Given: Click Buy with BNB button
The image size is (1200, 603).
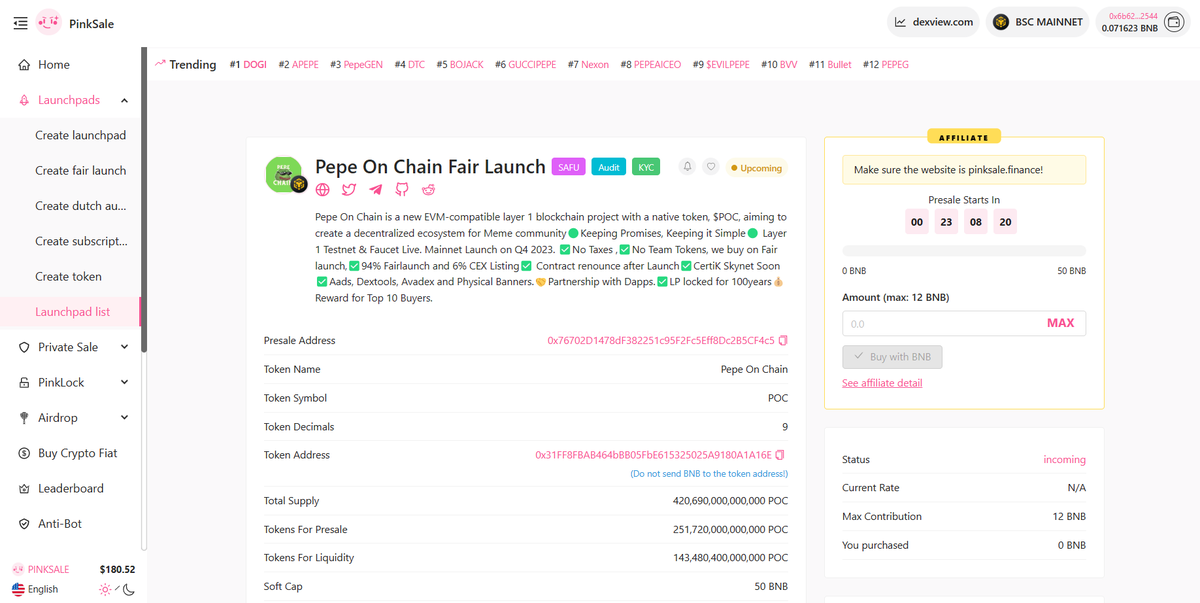Looking at the screenshot, I should pos(892,357).
